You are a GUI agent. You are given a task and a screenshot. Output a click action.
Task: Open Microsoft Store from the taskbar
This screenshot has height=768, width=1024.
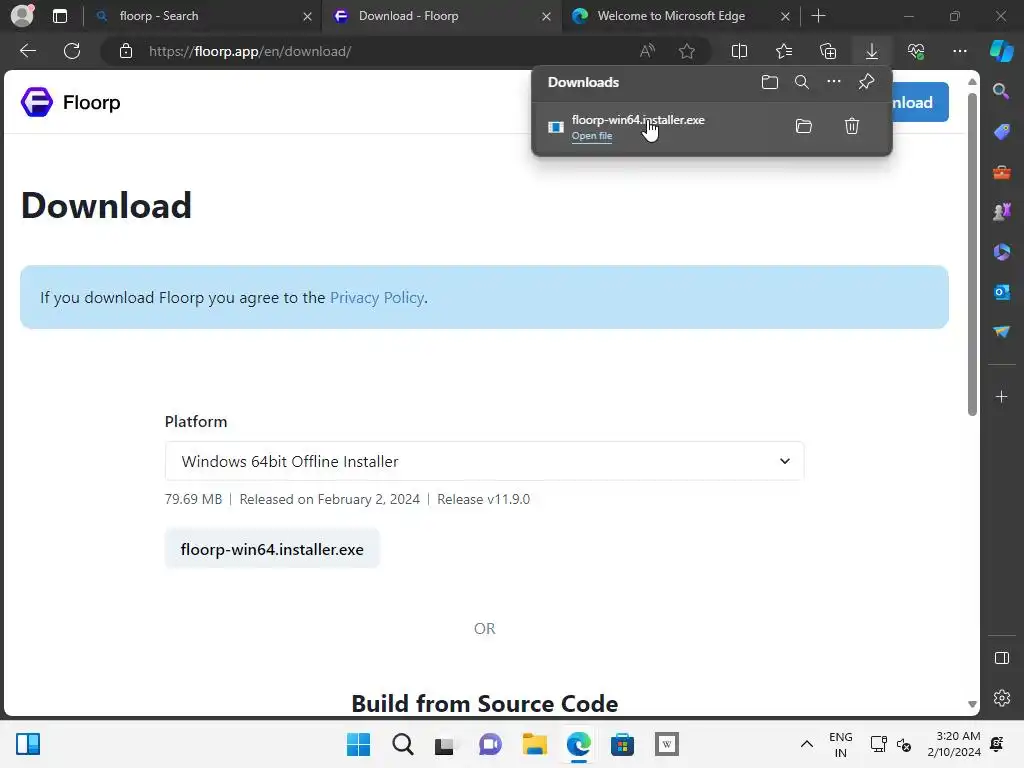coord(622,744)
